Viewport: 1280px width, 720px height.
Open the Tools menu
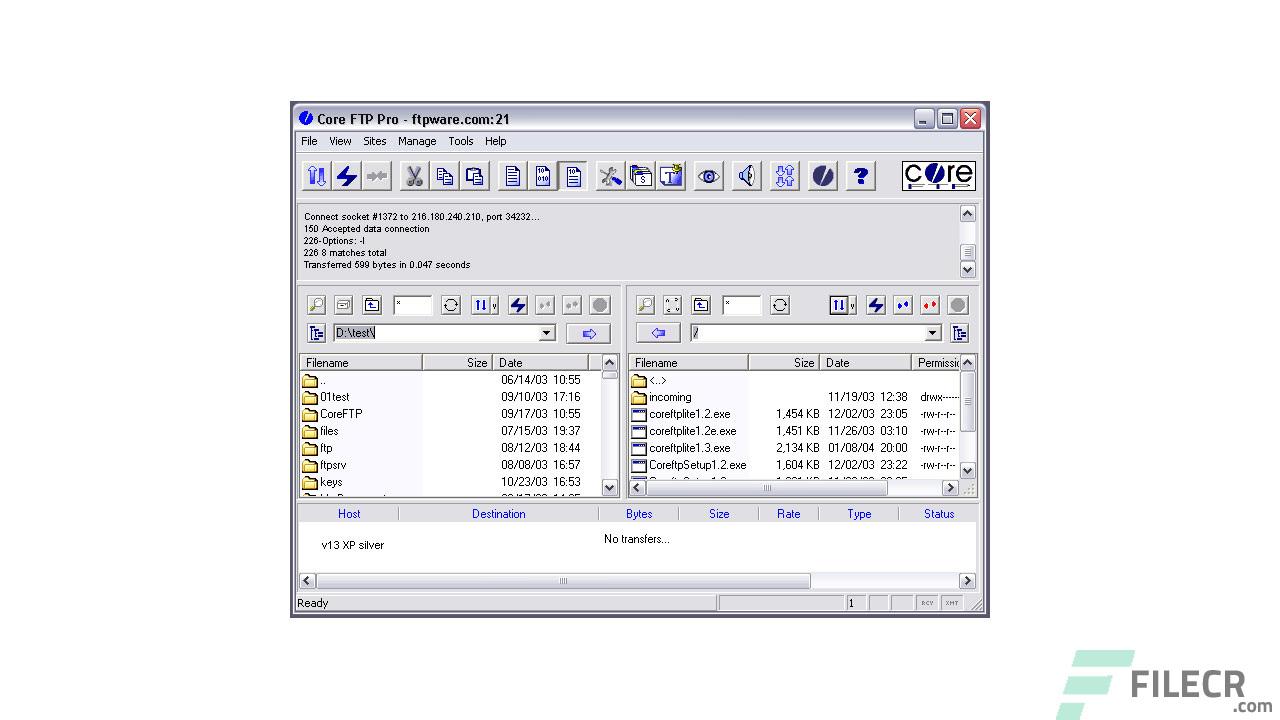[461, 141]
